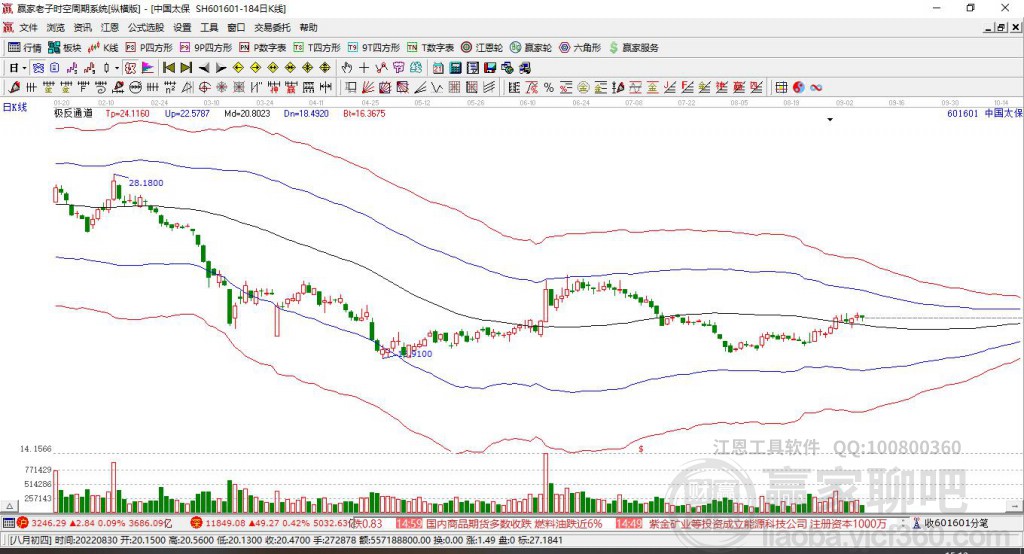Screen dimensions: 1024x554
Task: Open news ticker 国内商品期货多数收跌
Action: point(515,523)
